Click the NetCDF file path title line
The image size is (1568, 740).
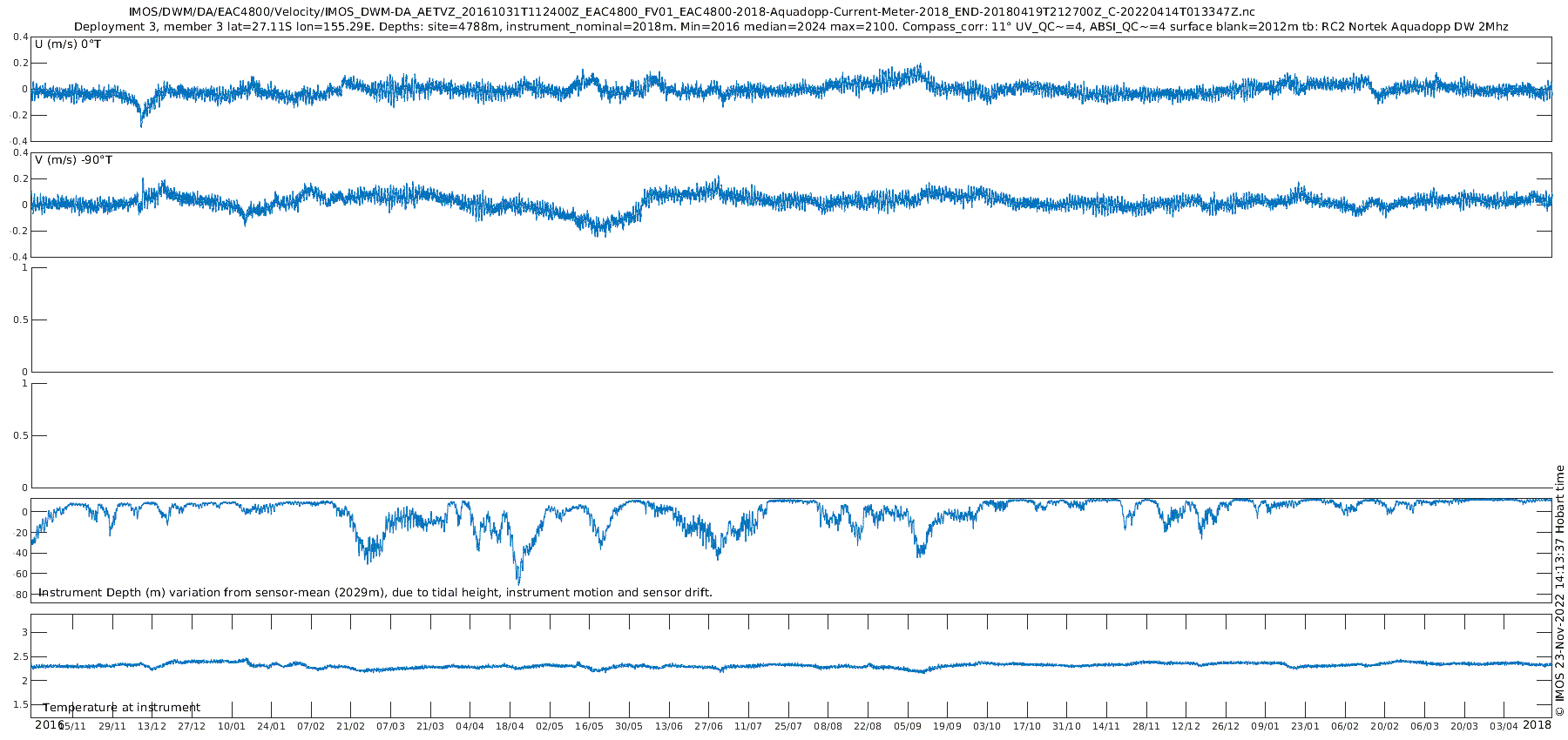[692, 11]
